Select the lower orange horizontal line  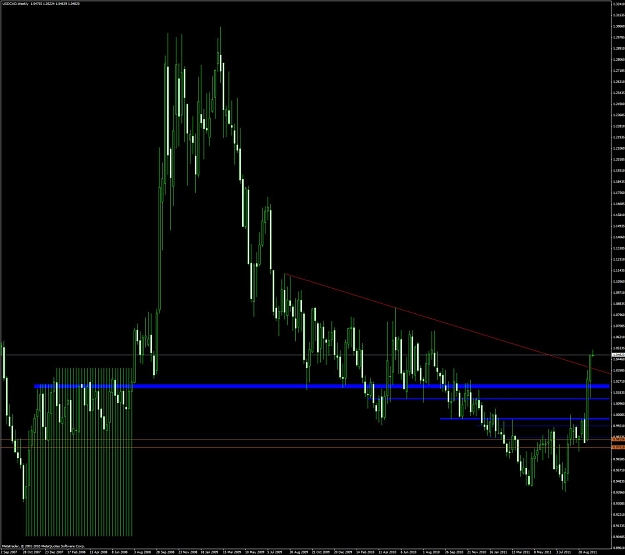coord(305,447)
